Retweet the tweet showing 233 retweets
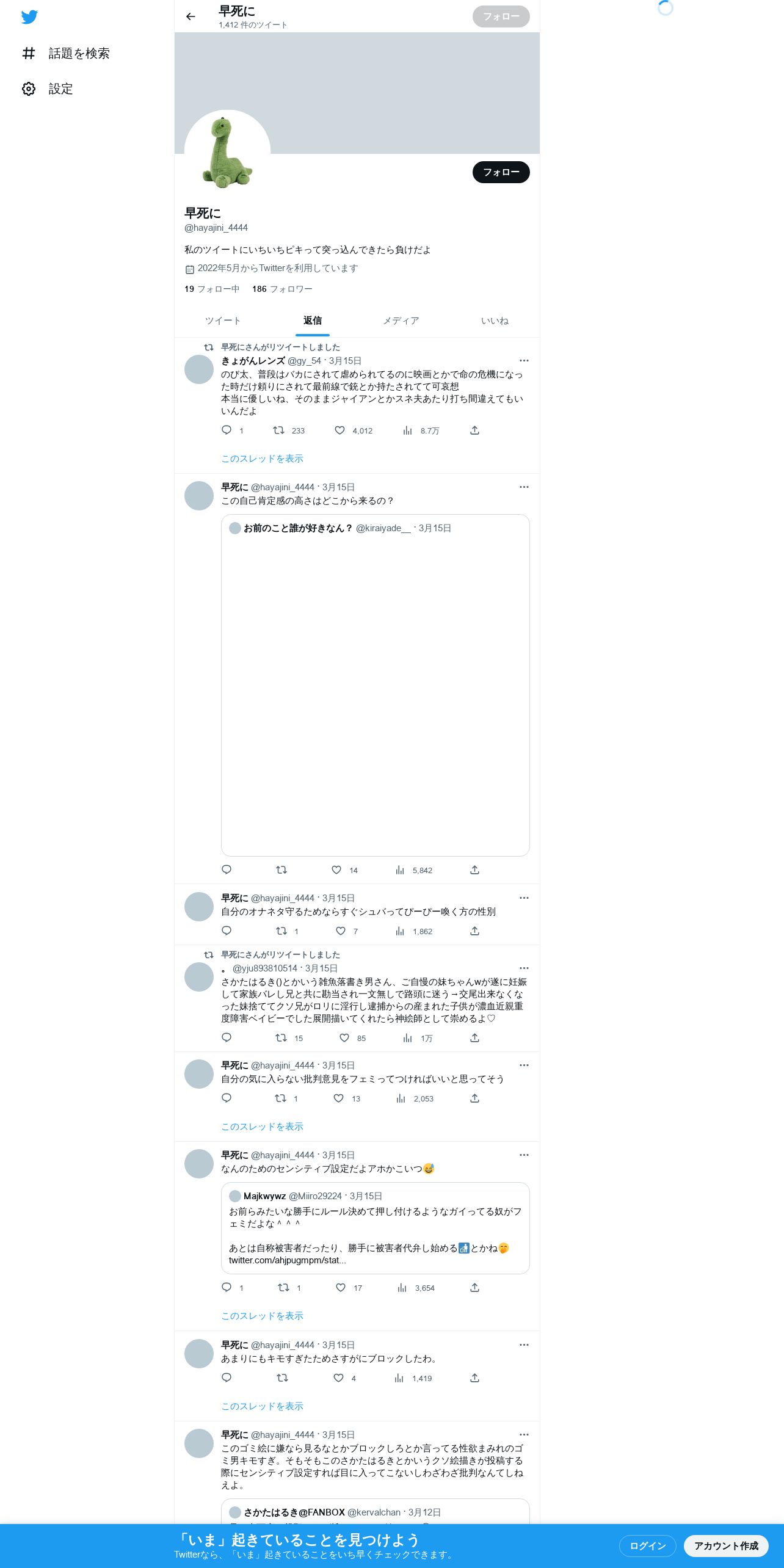This screenshot has width=784, height=1568. point(278,430)
